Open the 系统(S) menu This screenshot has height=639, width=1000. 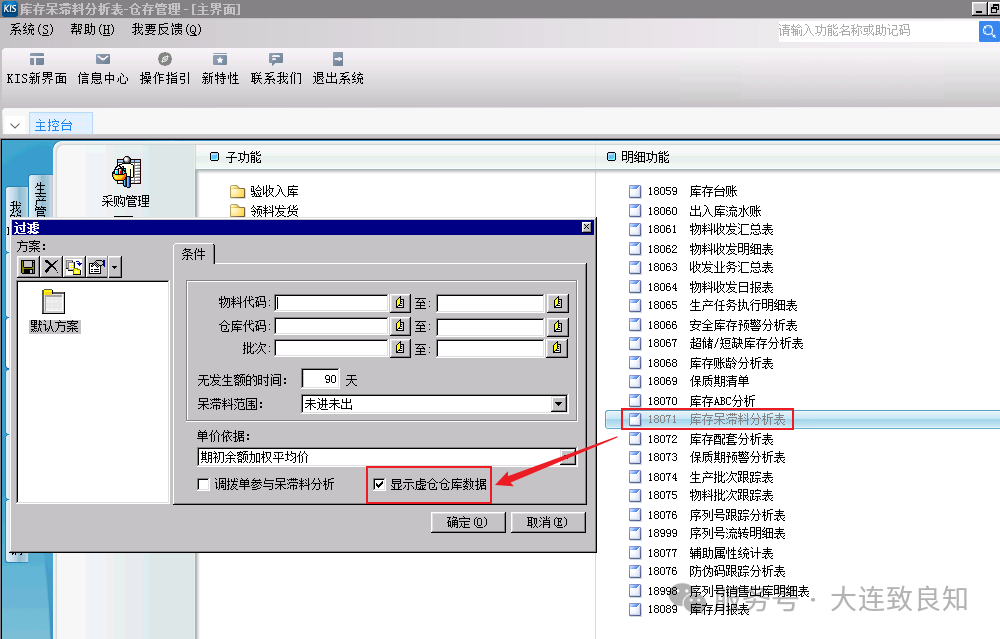point(31,30)
